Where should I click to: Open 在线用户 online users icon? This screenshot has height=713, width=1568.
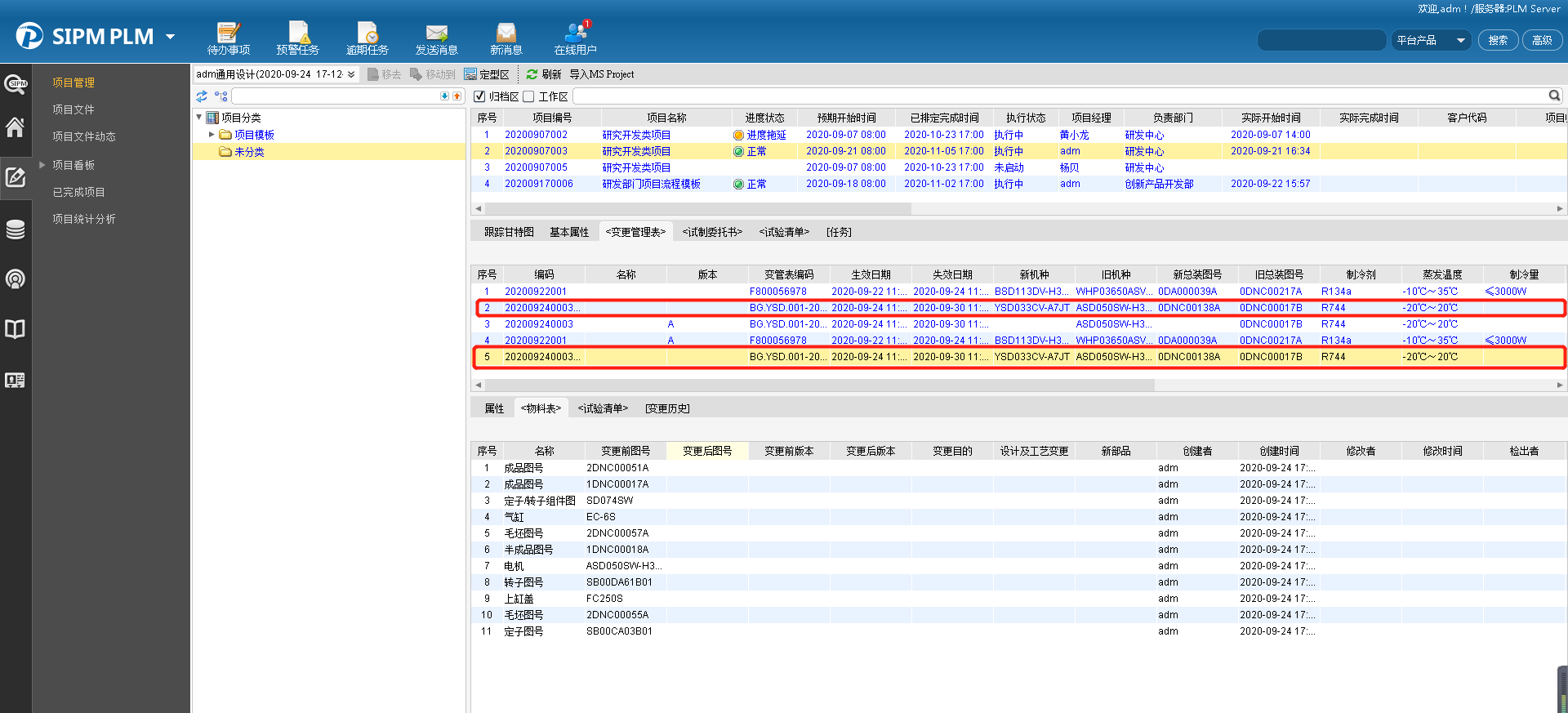click(x=575, y=38)
